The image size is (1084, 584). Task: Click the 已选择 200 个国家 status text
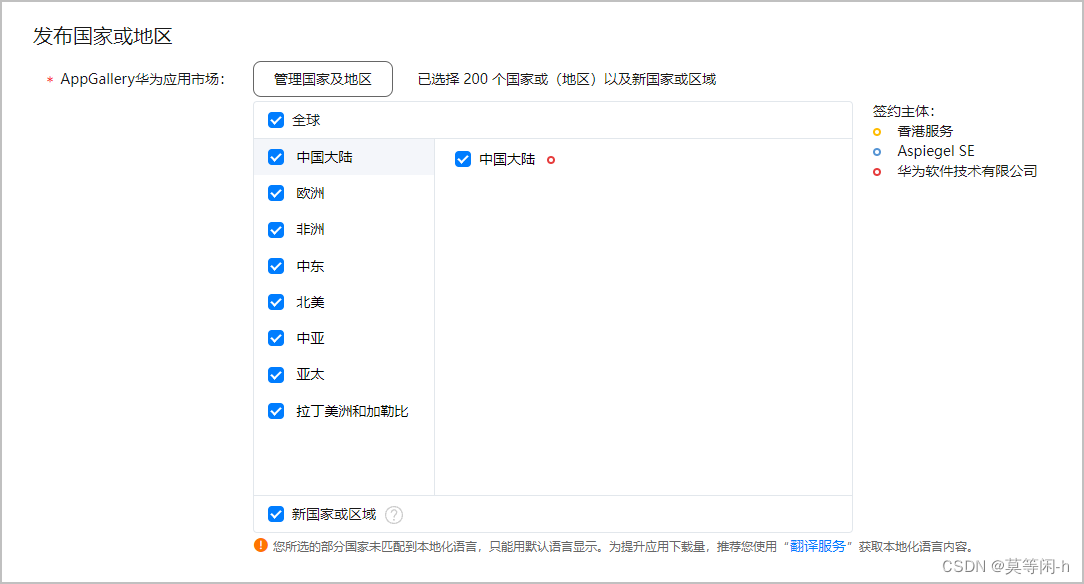pos(567,79)
